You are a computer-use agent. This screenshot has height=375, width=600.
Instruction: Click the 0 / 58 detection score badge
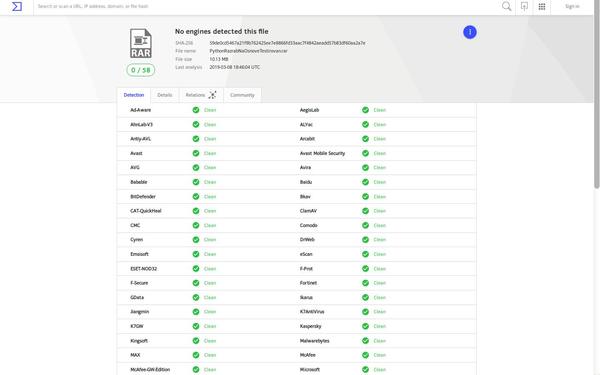[140, 70]
